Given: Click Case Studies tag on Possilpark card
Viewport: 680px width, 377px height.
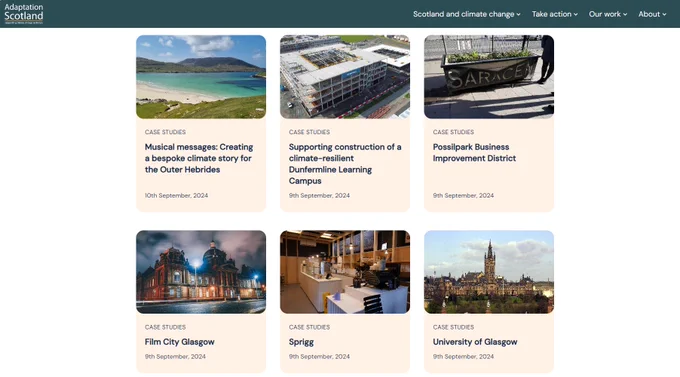Looking at the screenshot, I should click(453, 132).
